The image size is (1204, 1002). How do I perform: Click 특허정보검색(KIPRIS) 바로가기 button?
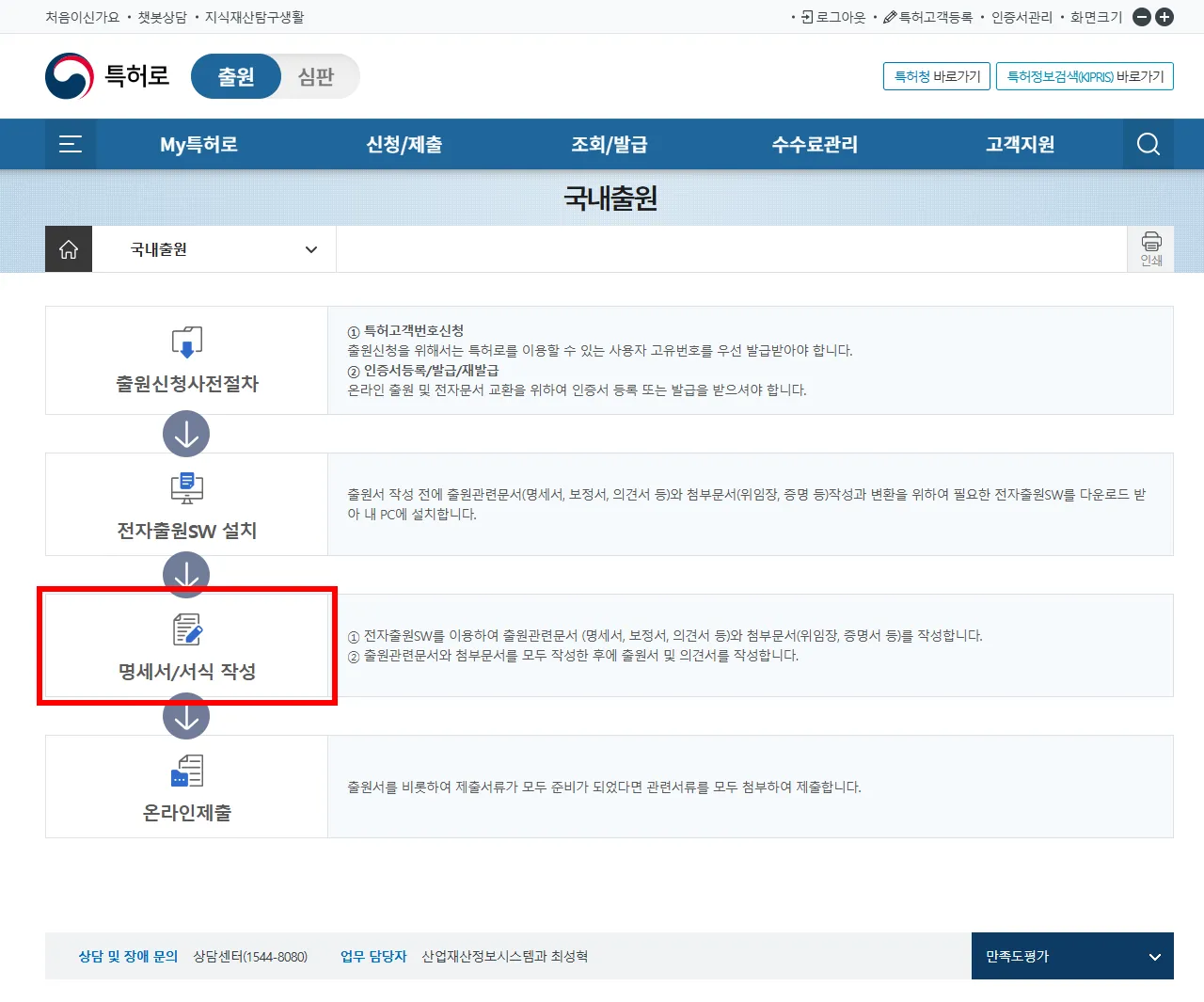[1085, 76]
